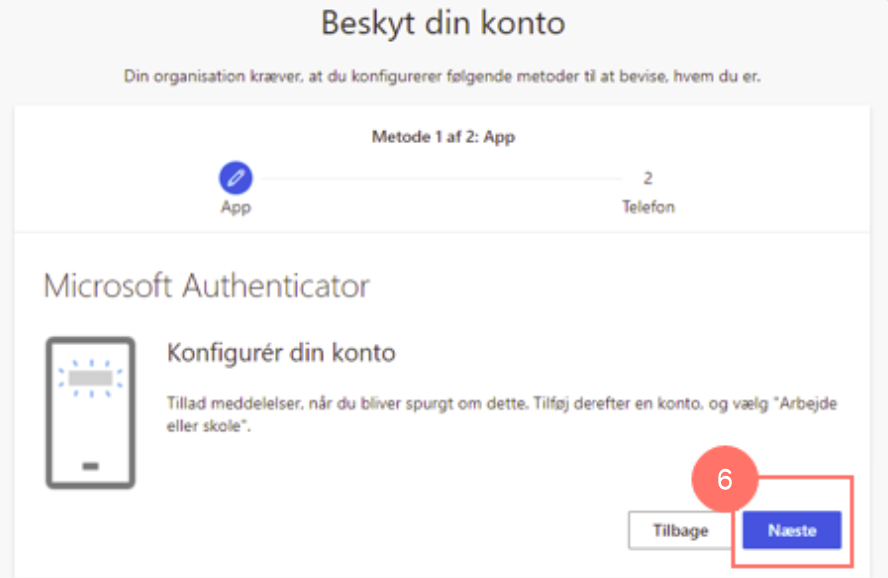Click the progress line between App and Telefon

click(x=442, y=179)
